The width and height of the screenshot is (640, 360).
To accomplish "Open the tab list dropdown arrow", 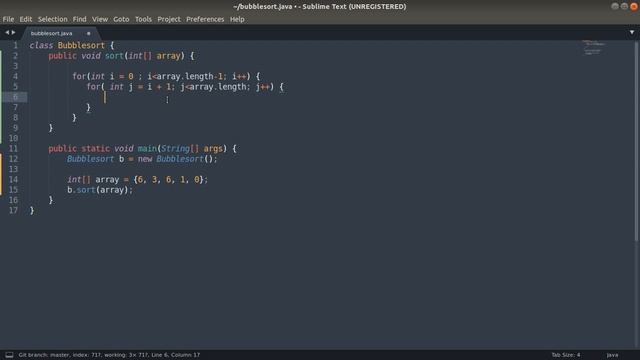I will 632,32.
